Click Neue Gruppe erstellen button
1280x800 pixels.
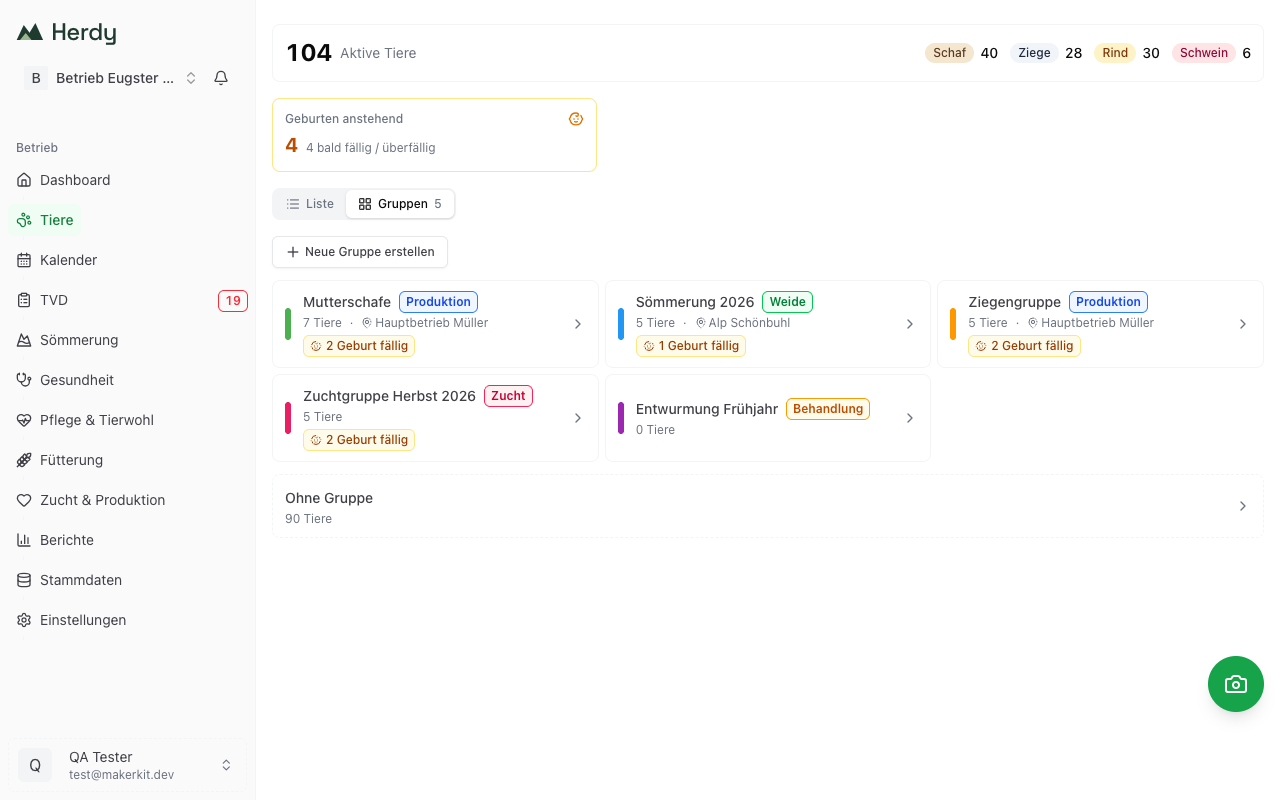tap(360, 252)
